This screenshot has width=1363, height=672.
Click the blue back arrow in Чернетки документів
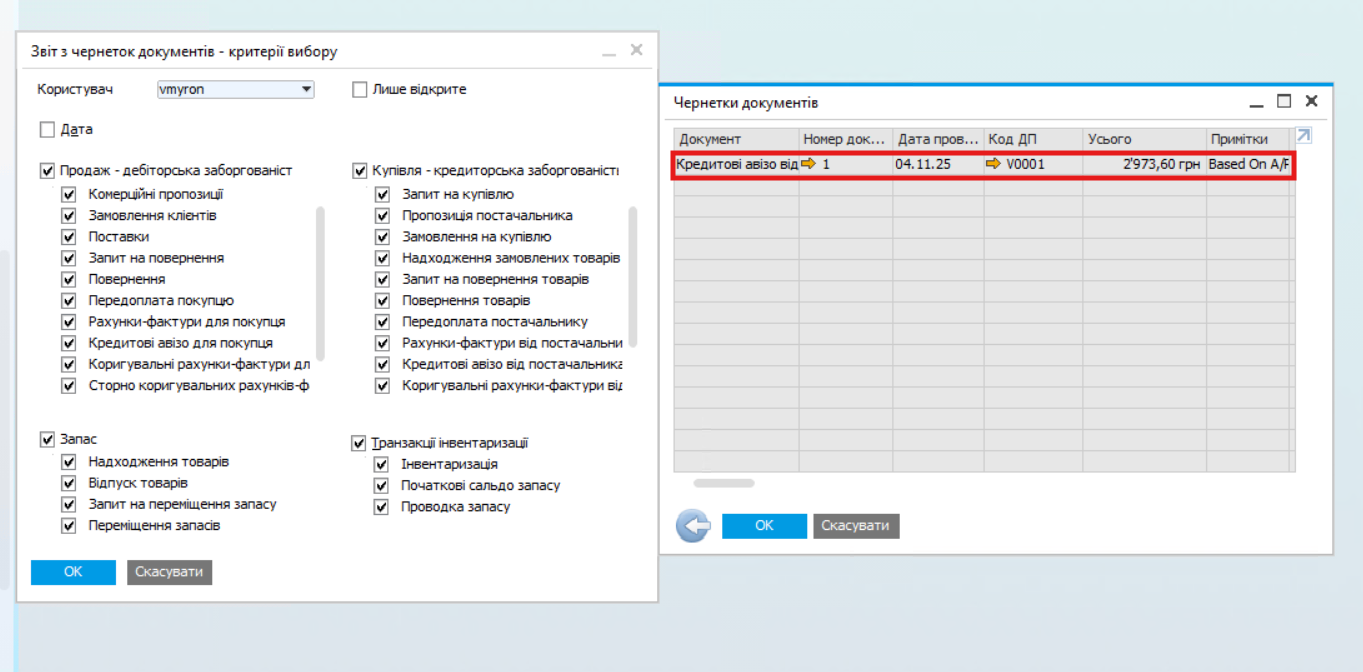[x=692, y=526]
